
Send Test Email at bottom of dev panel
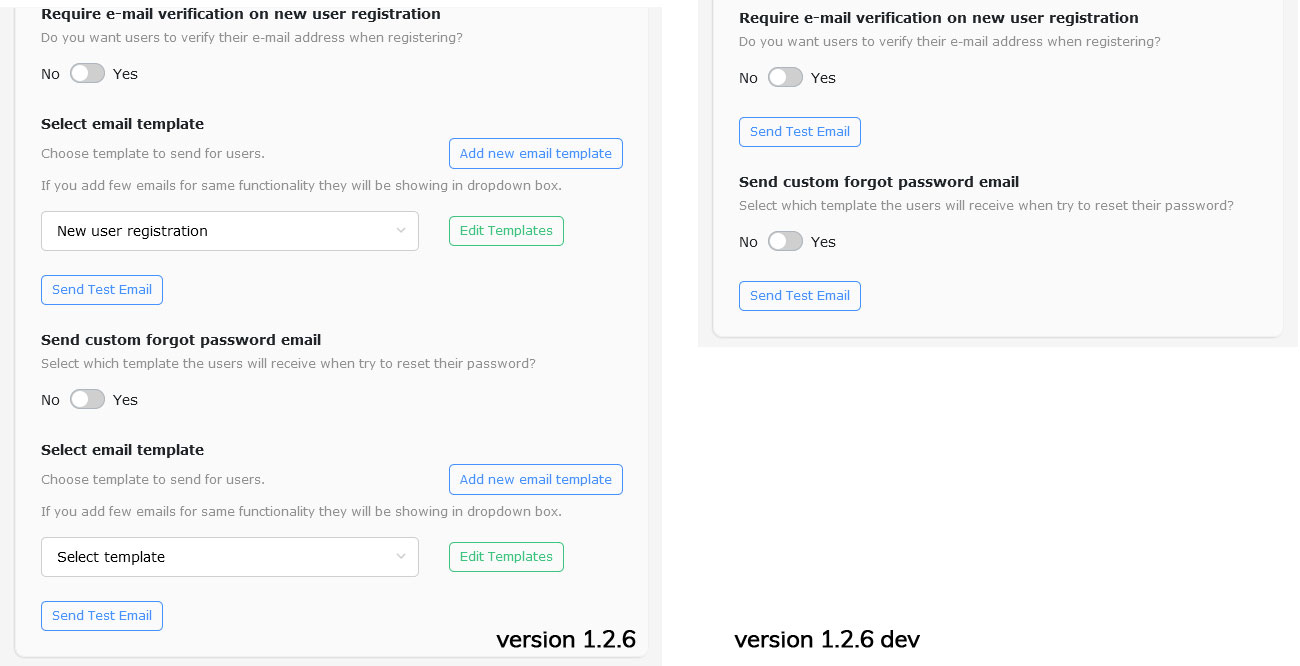(x=799, y=295)
